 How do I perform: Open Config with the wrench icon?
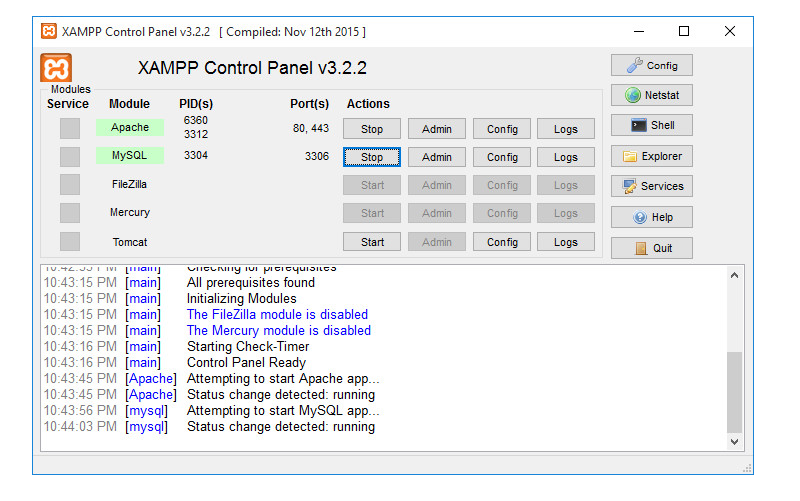(651, 65)
